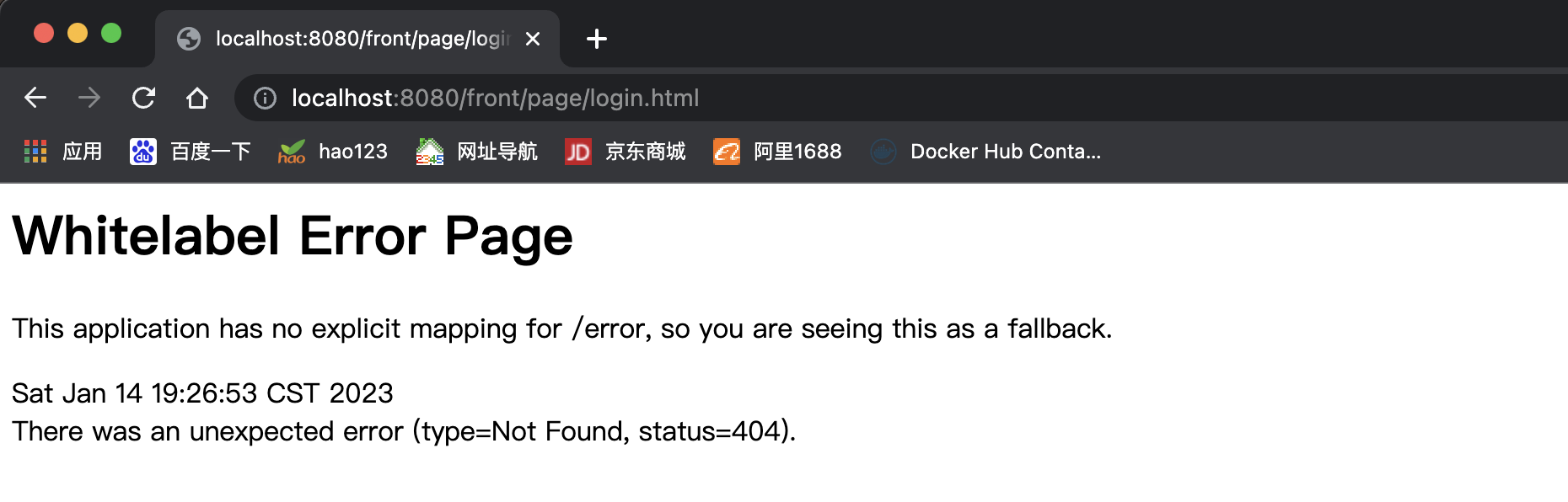Open the 应用 apps grid shortcut
The width and height of the screenshot is (1568, 502).
click(x=62, y=152)
